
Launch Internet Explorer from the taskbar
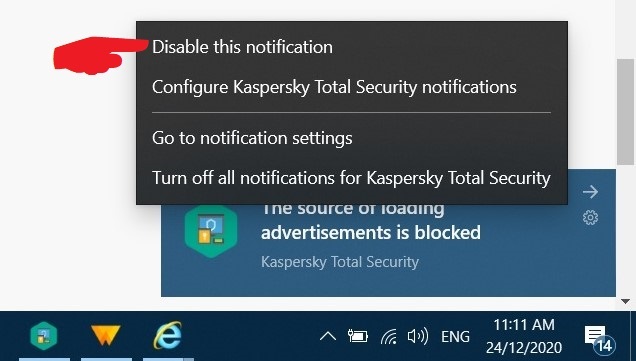[168, 335]
